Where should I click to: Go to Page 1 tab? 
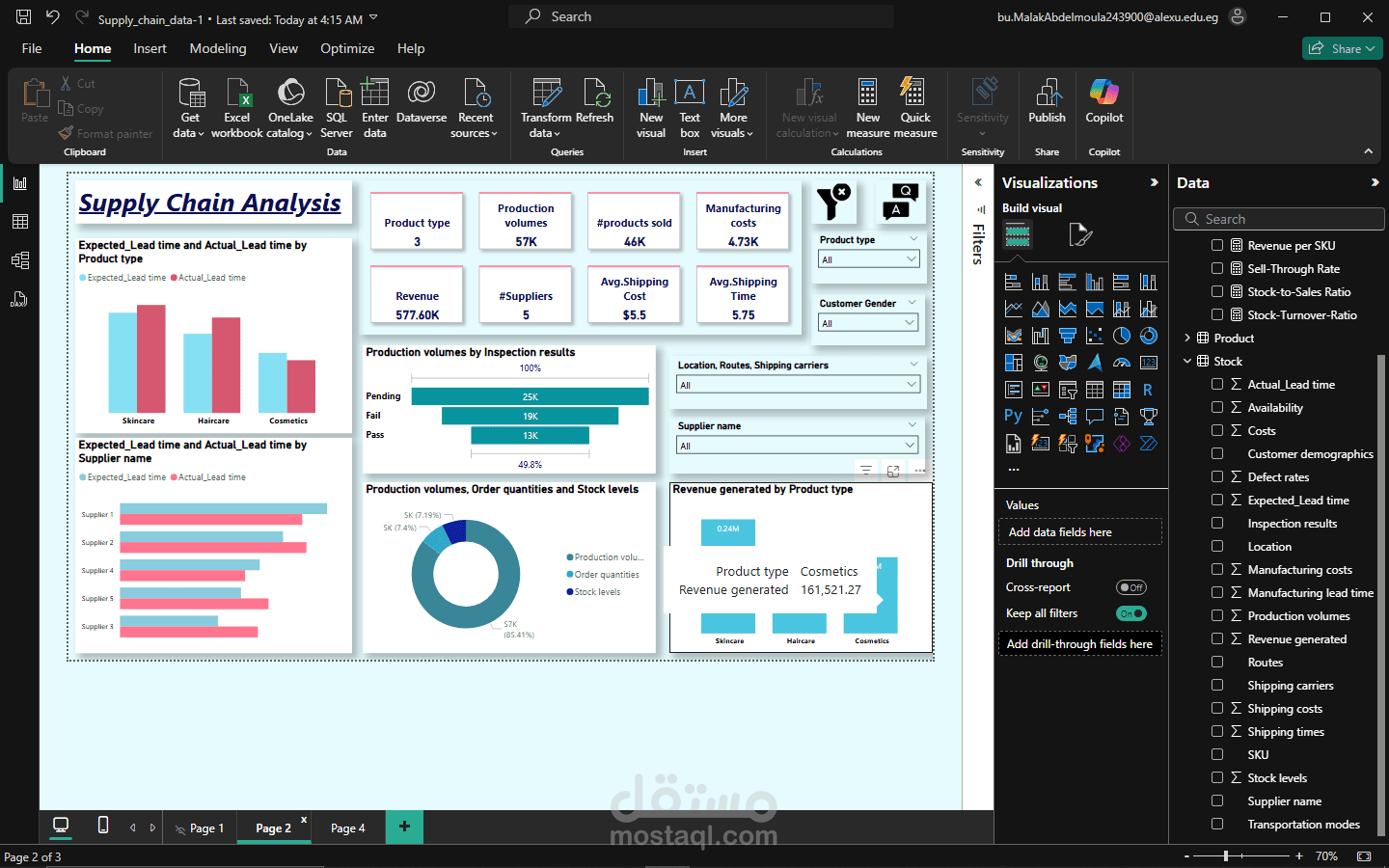click(200, 827)
